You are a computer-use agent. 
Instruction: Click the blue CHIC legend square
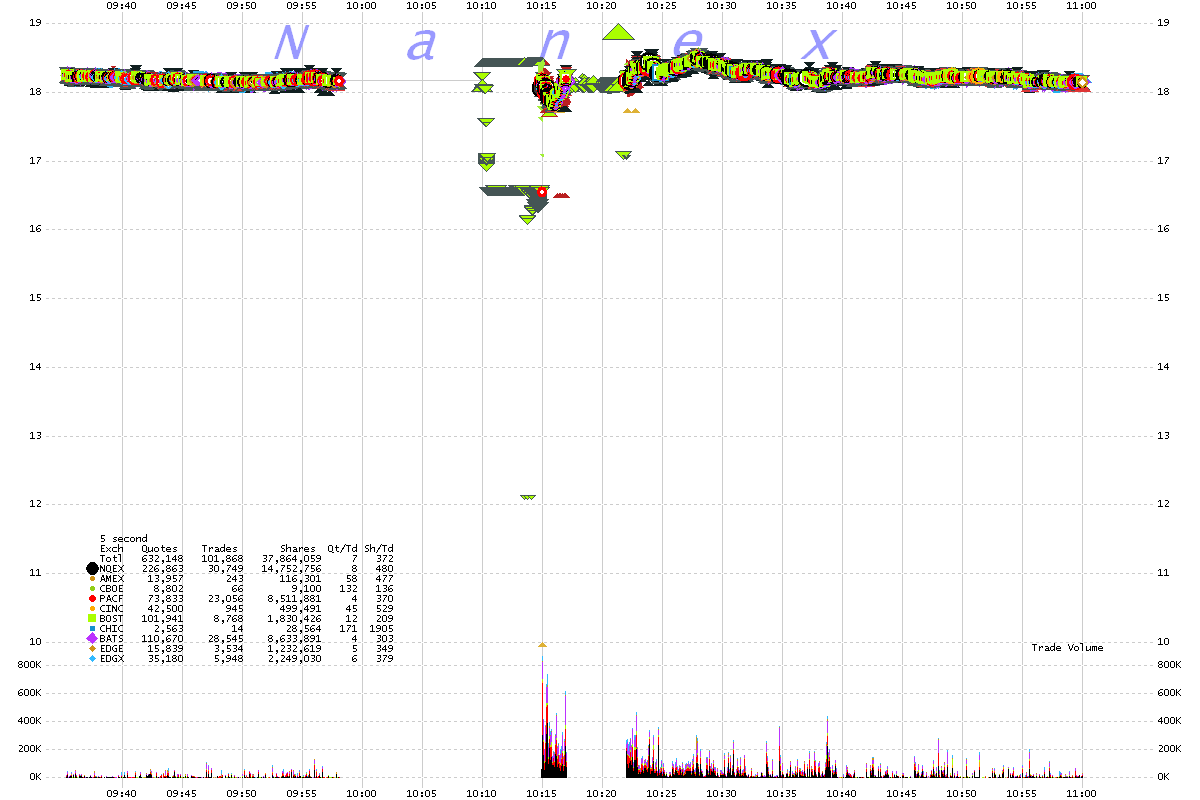pos(92,629)
